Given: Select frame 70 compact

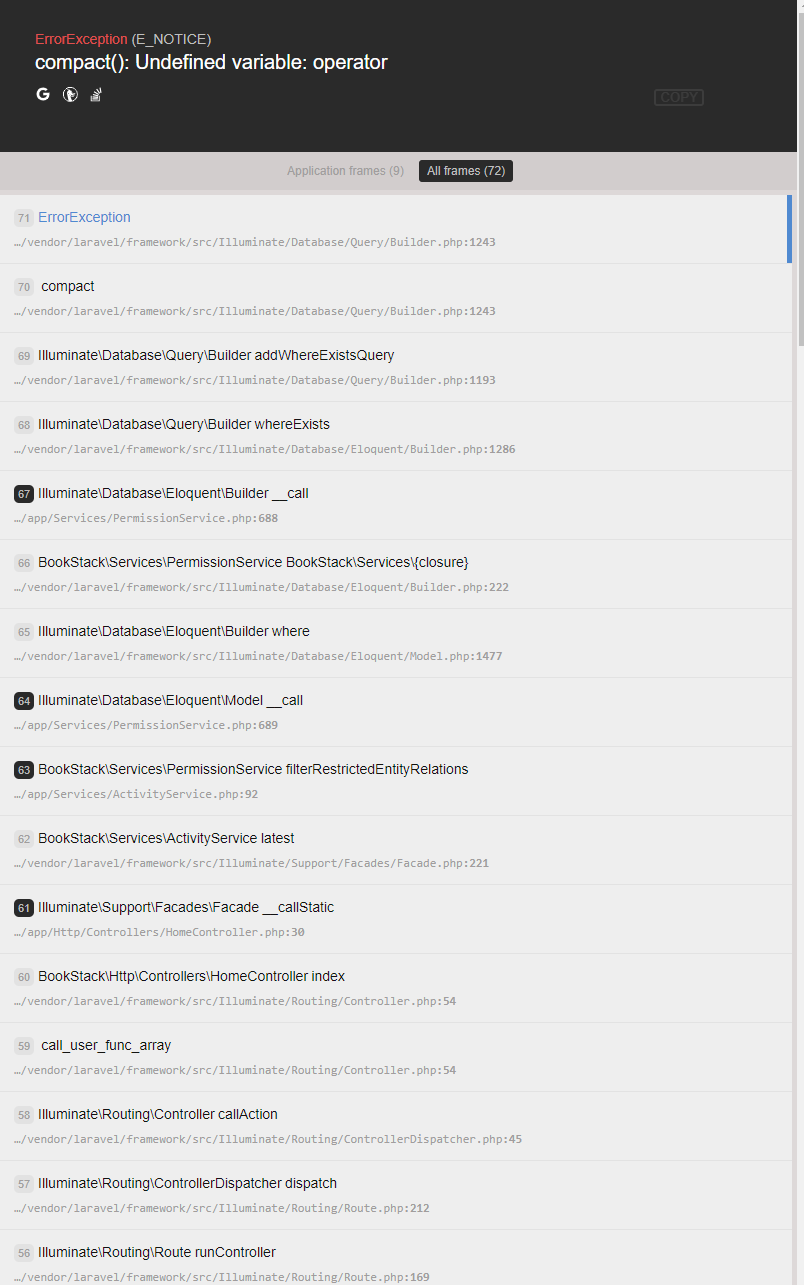Looking at the screenshot, I should pos(396,298).
